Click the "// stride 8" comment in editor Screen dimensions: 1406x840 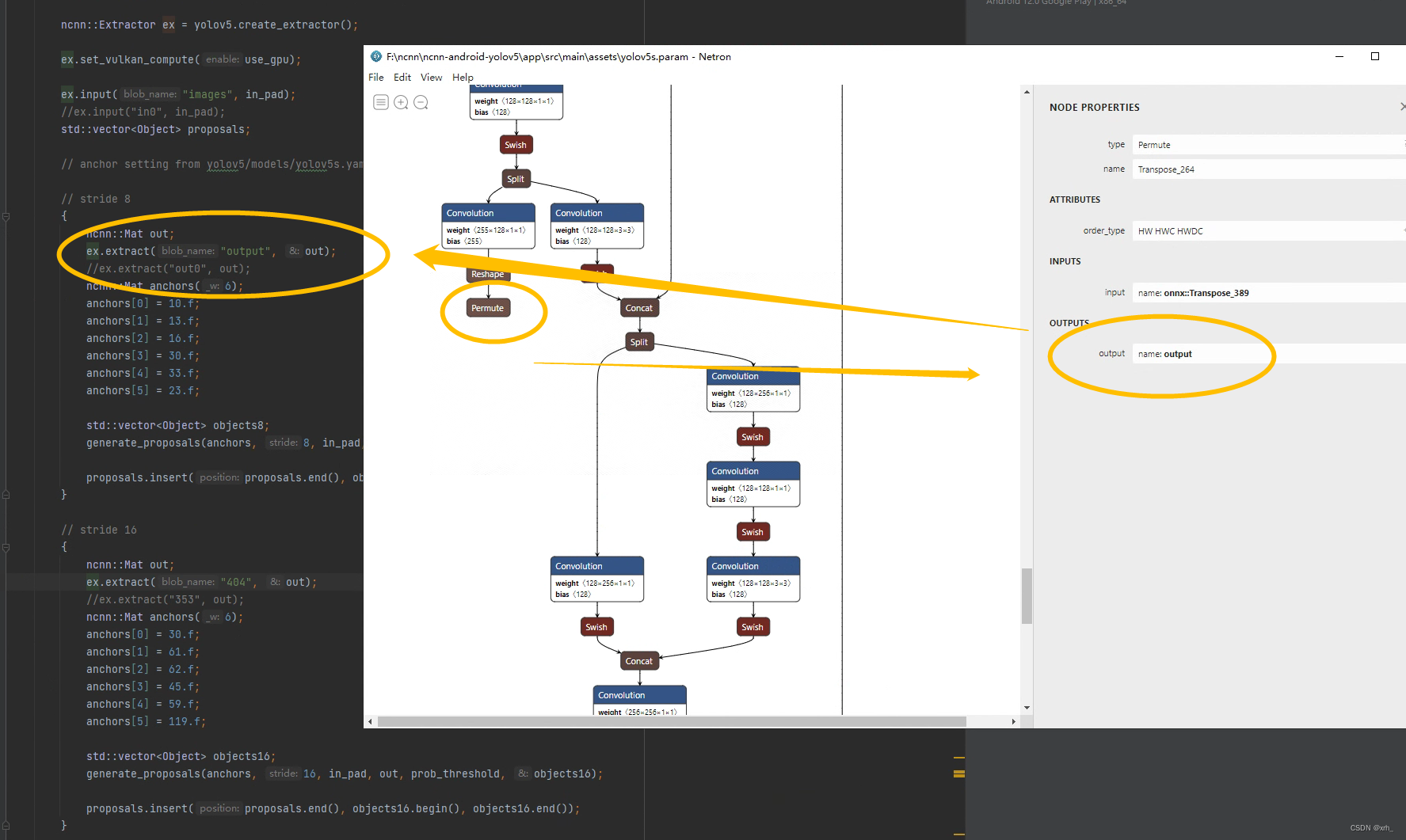(x=96, y=199)
